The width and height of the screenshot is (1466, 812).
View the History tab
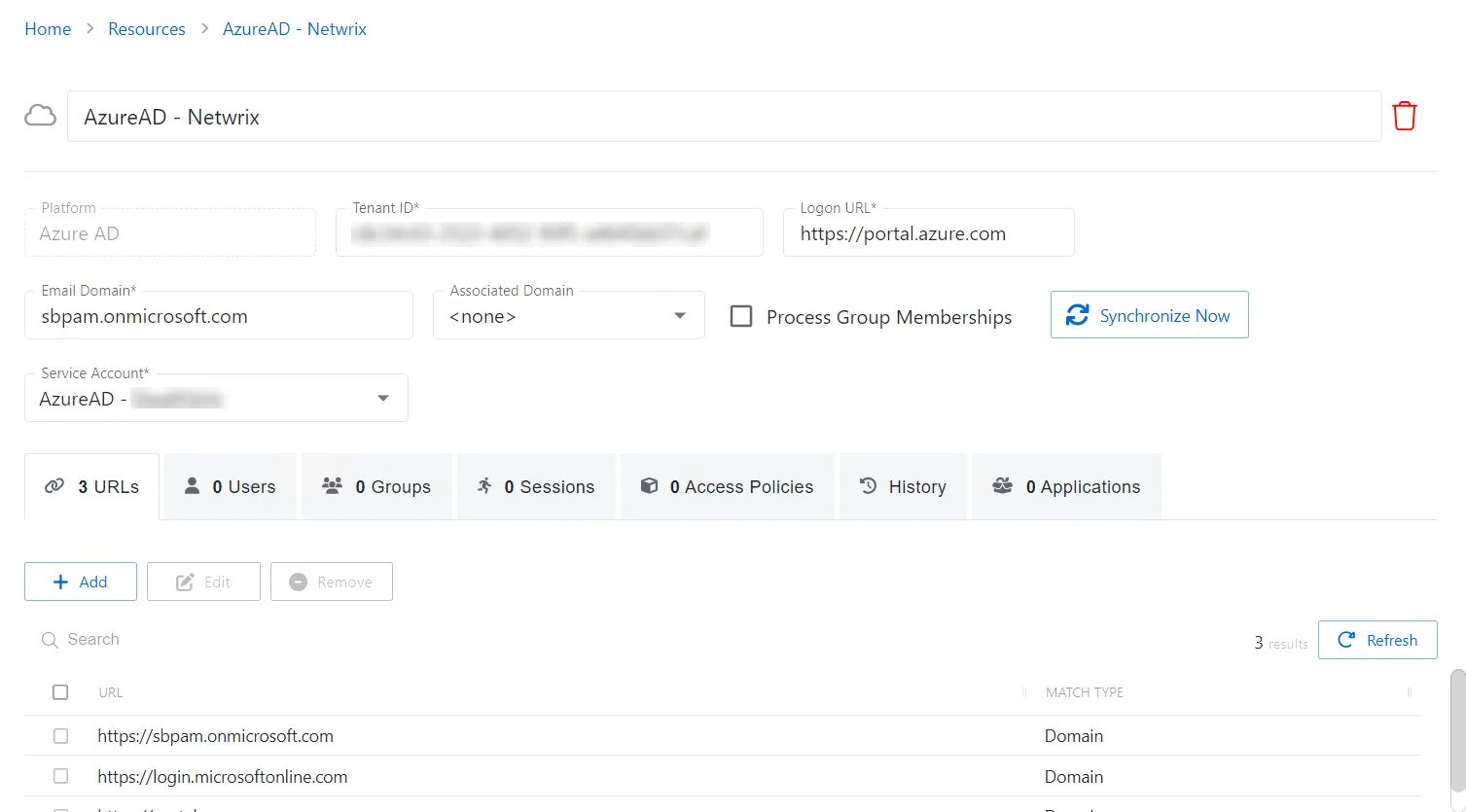point(903,486)
